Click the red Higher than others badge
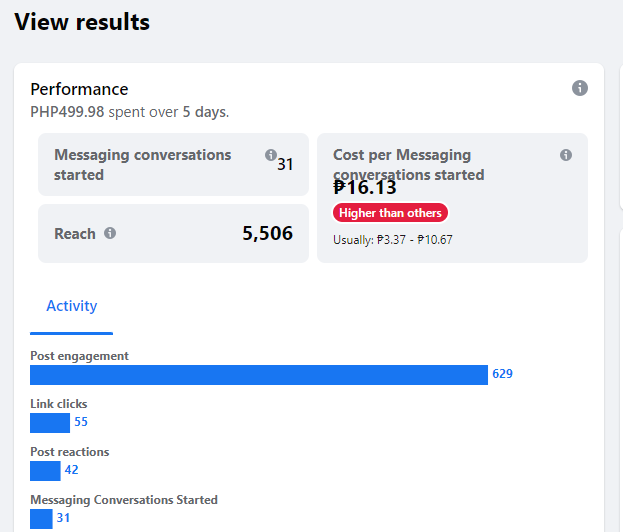 click(x=391, y=213)
